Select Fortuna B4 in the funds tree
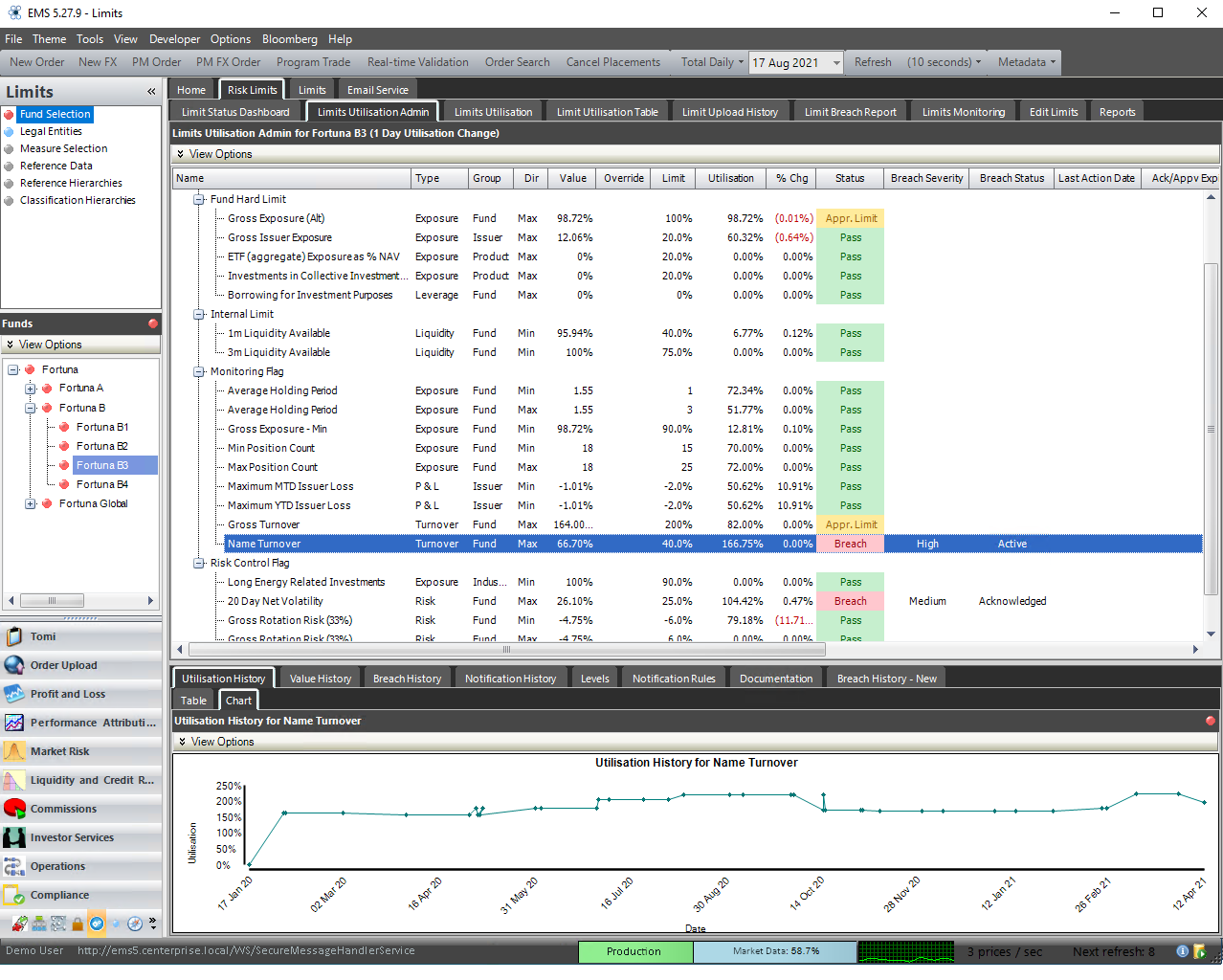Image resolution: width=1223 pixels, height=980 pixels. click(101, 484)
